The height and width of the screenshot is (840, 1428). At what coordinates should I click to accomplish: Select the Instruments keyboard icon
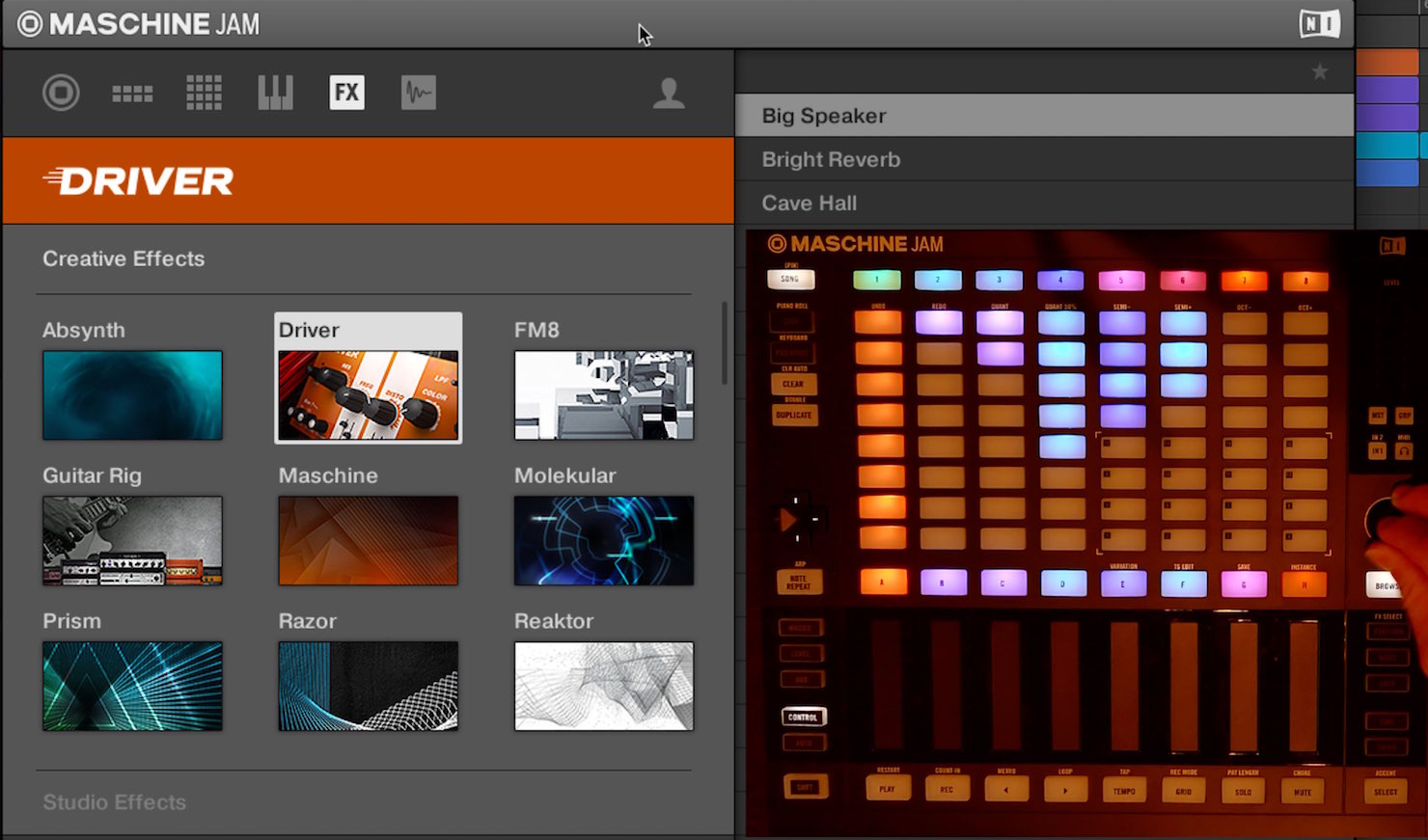pos(275,93)
